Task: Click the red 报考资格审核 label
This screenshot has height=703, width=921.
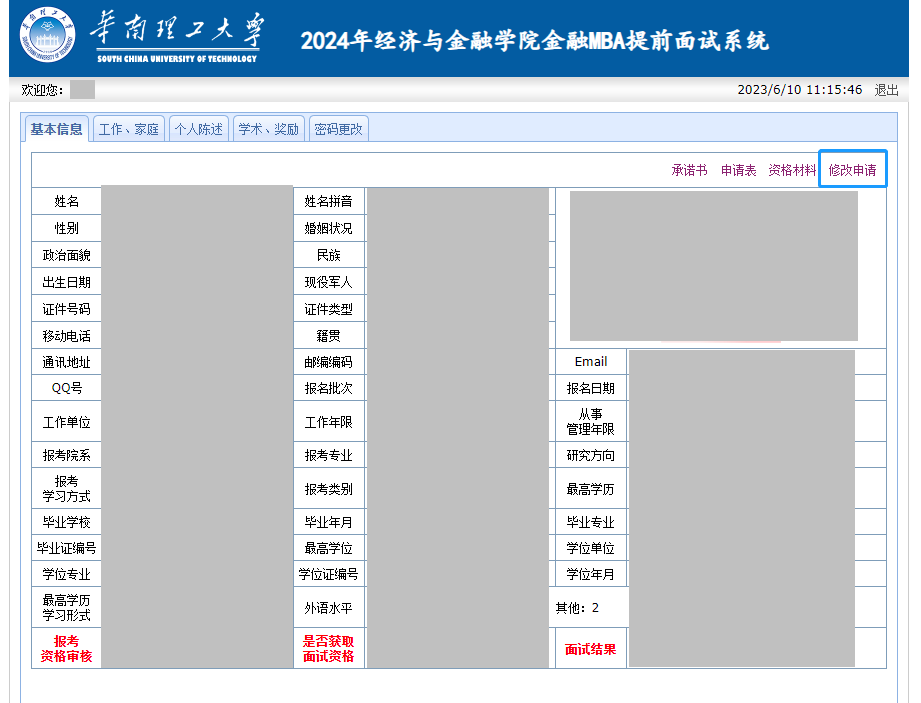Action: (x=66, y=648)
